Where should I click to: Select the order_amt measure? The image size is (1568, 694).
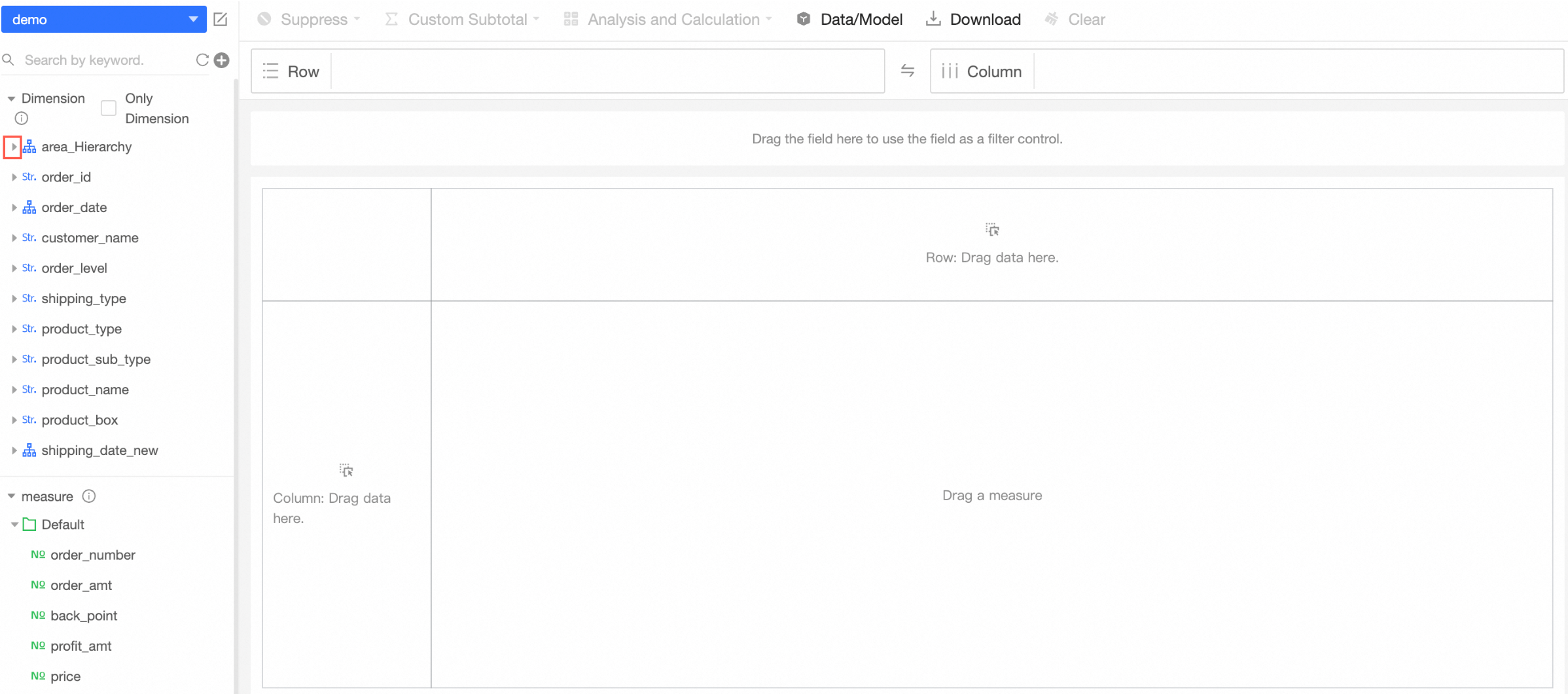[x=81, y=585]
